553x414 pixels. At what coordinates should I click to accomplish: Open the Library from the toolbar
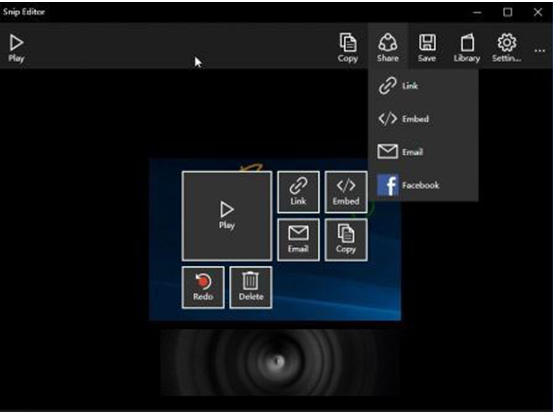[x=467, y=48]
